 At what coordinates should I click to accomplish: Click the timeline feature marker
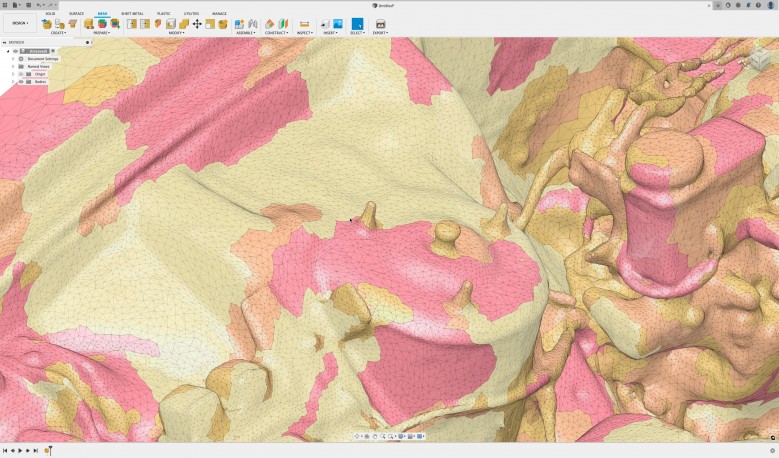point(47,451)
